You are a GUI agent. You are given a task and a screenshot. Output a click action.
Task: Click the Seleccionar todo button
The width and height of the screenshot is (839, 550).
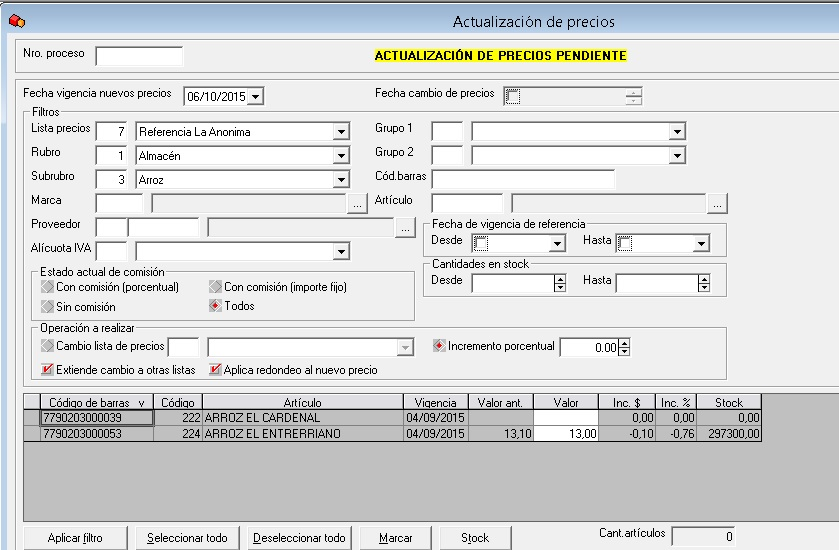187,538
